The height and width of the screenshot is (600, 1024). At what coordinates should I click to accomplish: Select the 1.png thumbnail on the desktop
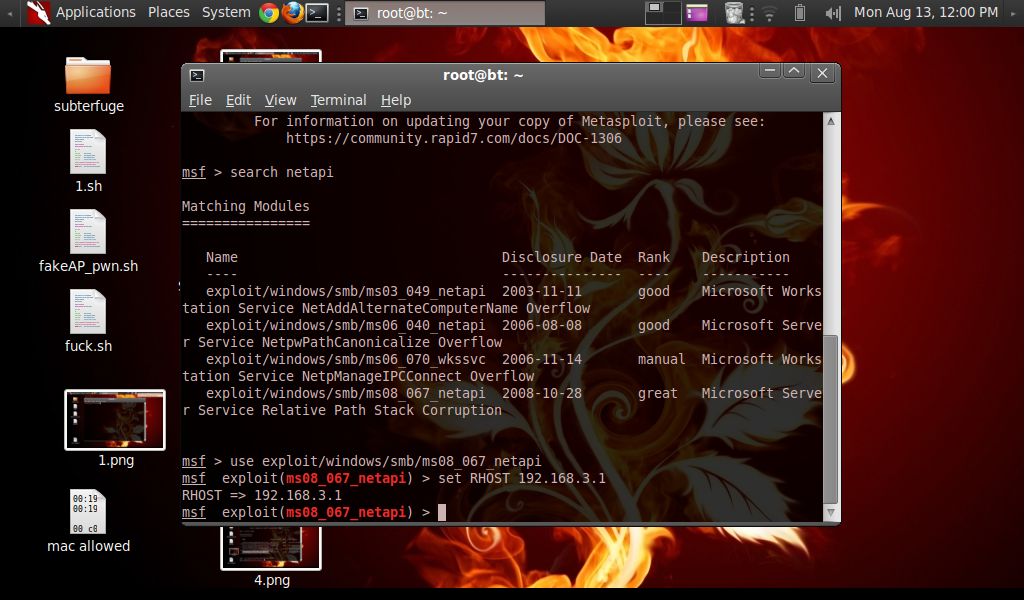pyautogui.click(x=115, y=428)
